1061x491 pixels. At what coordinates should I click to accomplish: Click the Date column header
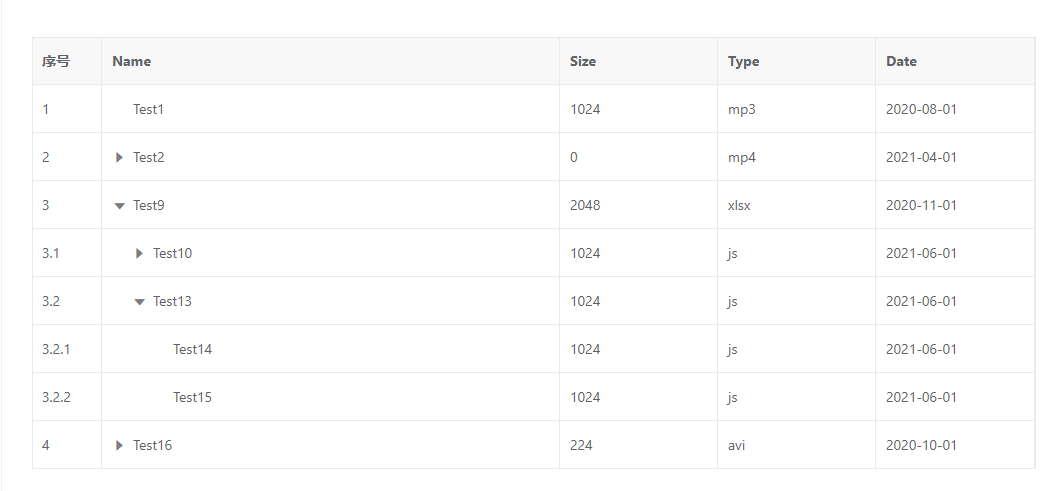coord(901,61)
